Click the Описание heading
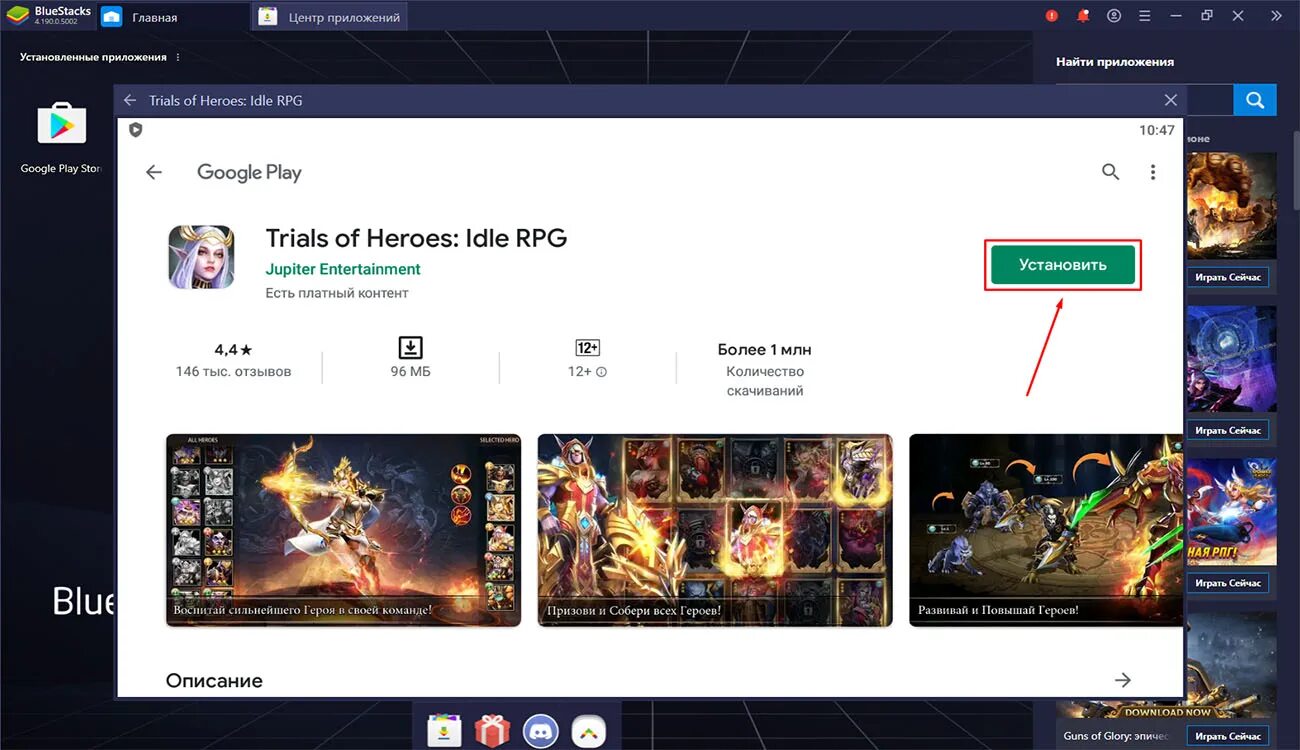1300x750 pixels. click(x=214, y=681)
